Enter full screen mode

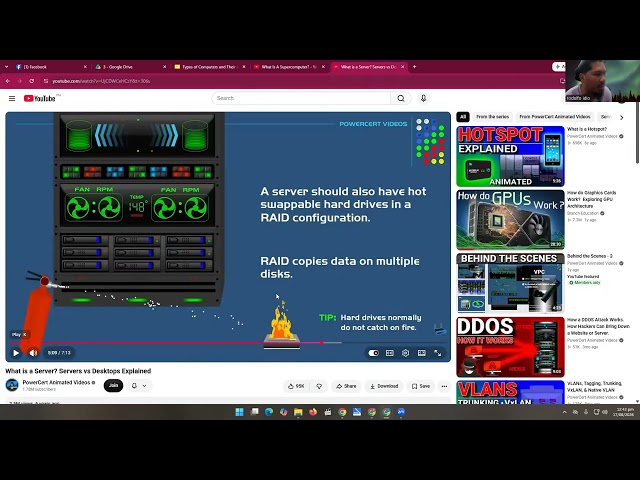[x=438, y=353]
